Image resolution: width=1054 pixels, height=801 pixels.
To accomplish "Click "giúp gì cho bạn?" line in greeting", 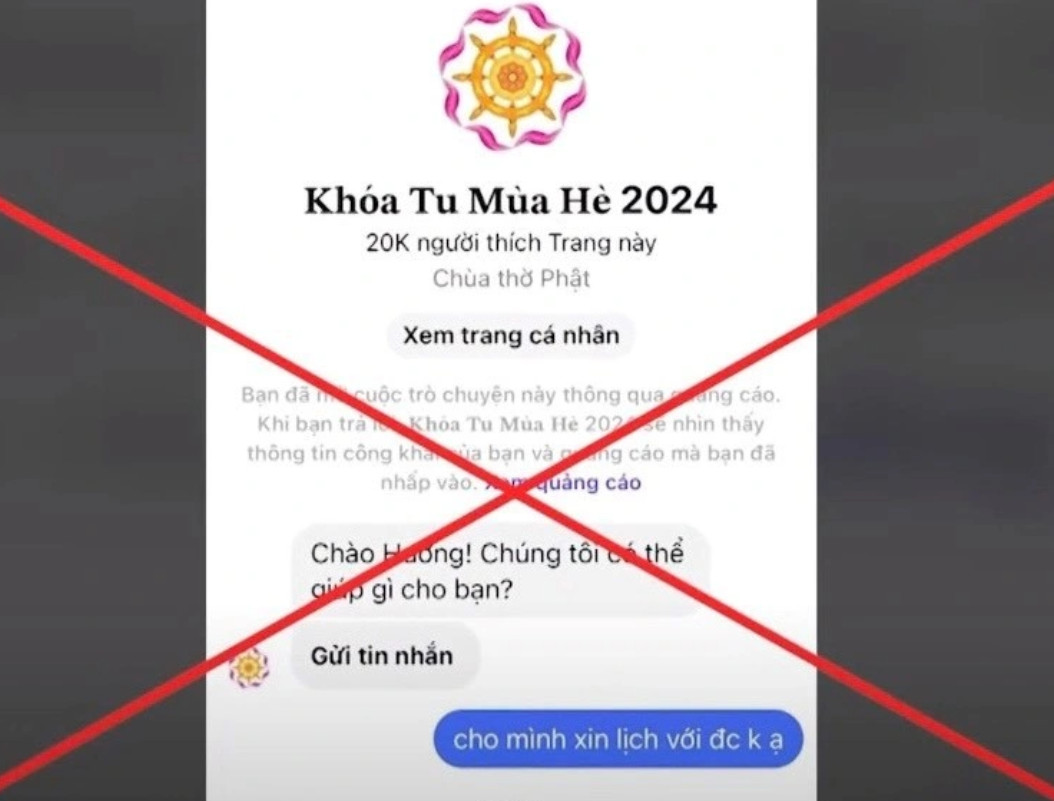I will (411, 590).
